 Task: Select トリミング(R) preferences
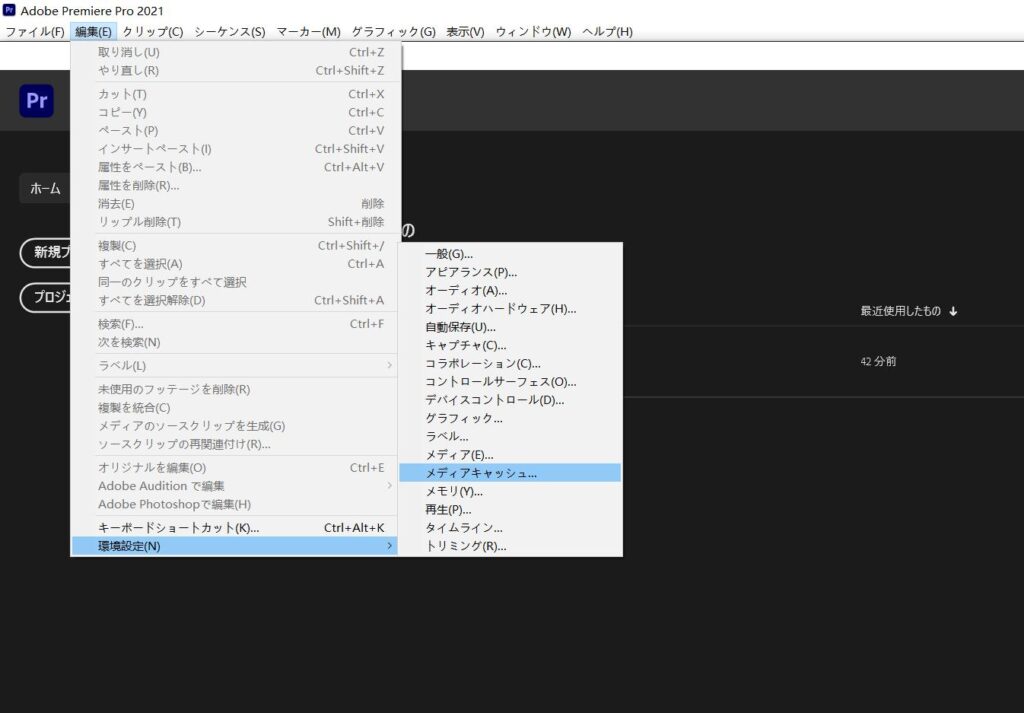click(465, 546)
